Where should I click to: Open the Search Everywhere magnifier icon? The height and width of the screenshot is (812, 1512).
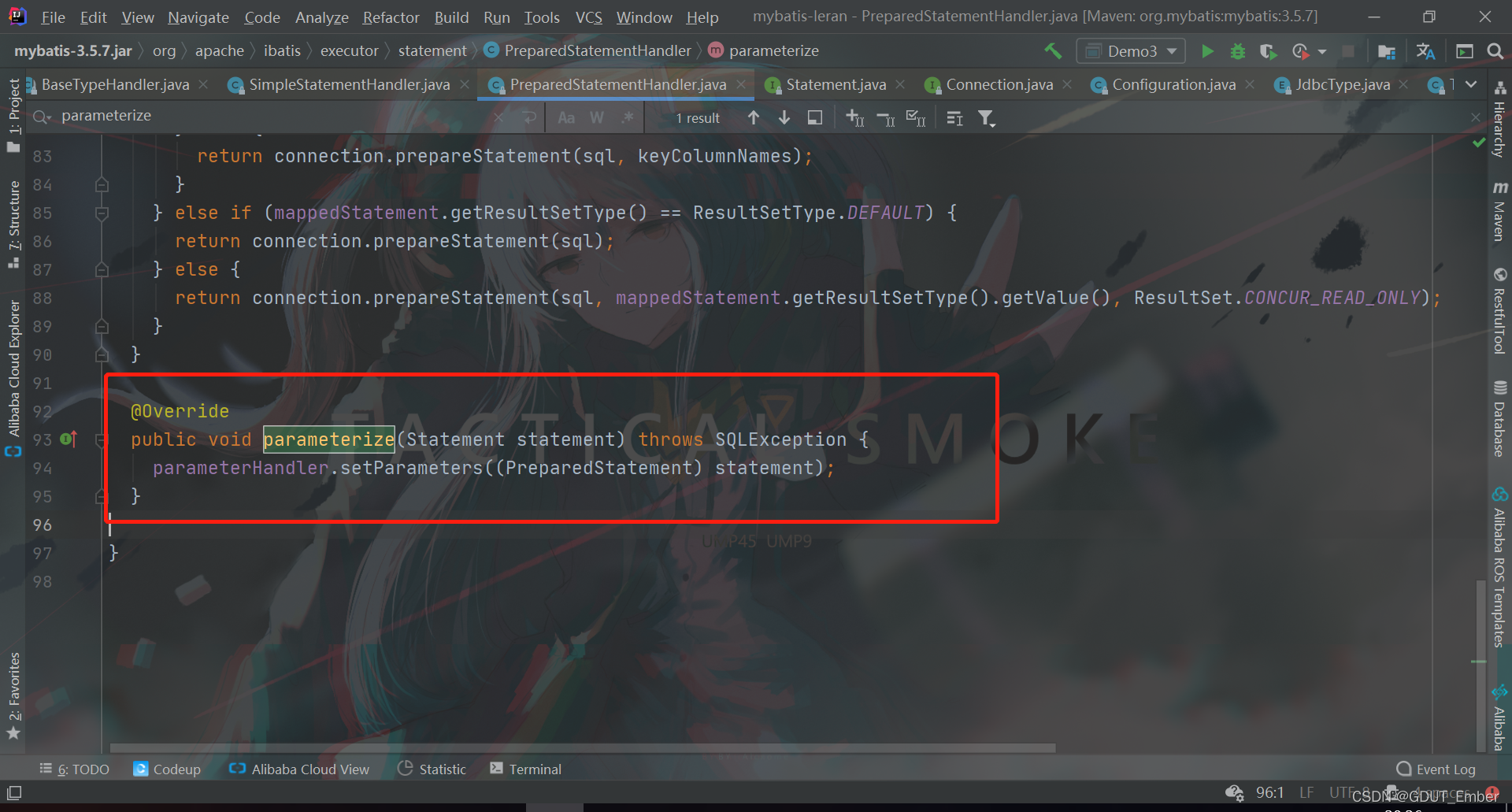tap(1495, 51)
